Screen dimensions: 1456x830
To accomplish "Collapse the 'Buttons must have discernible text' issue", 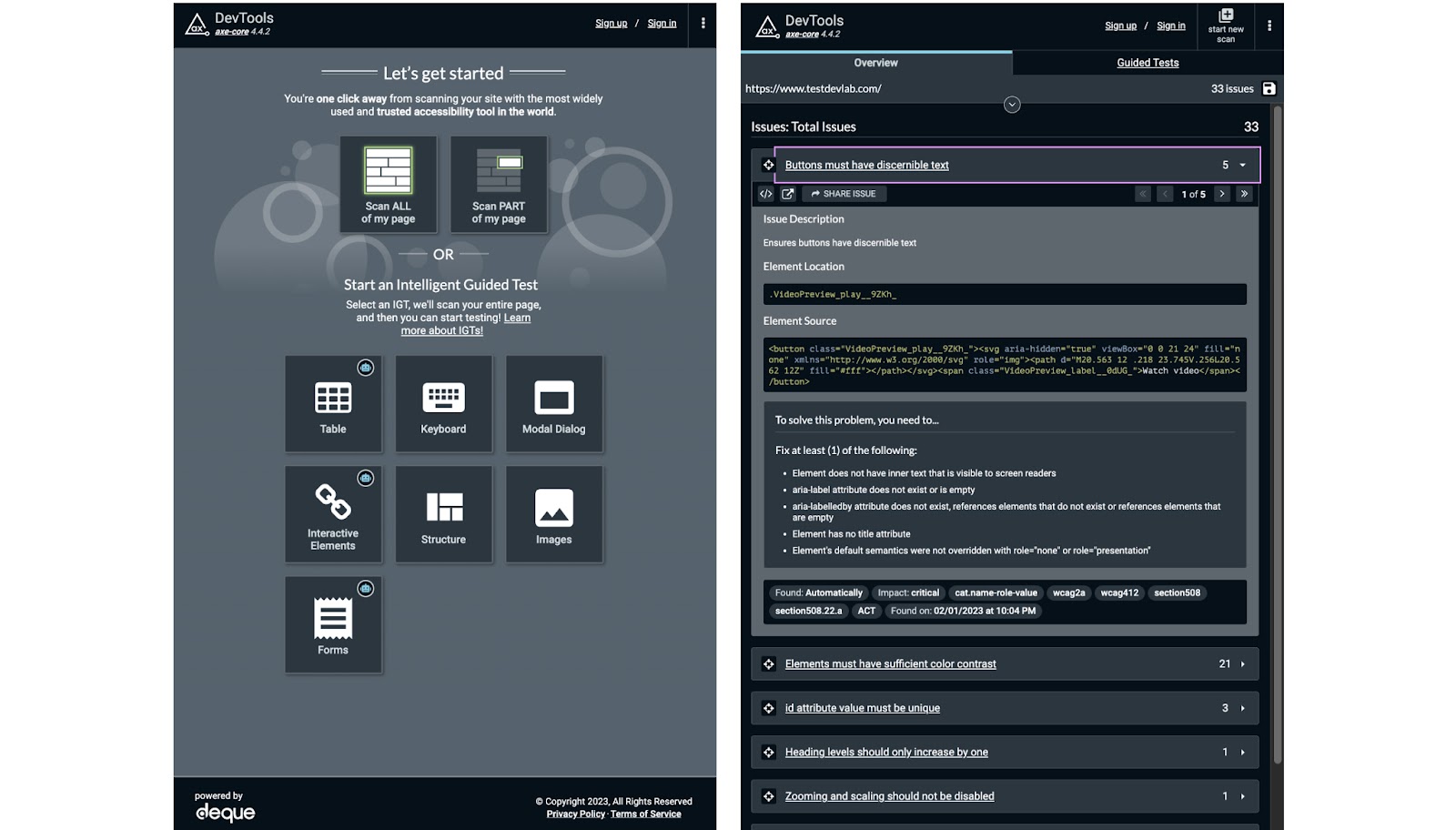I will [1242, 165].
